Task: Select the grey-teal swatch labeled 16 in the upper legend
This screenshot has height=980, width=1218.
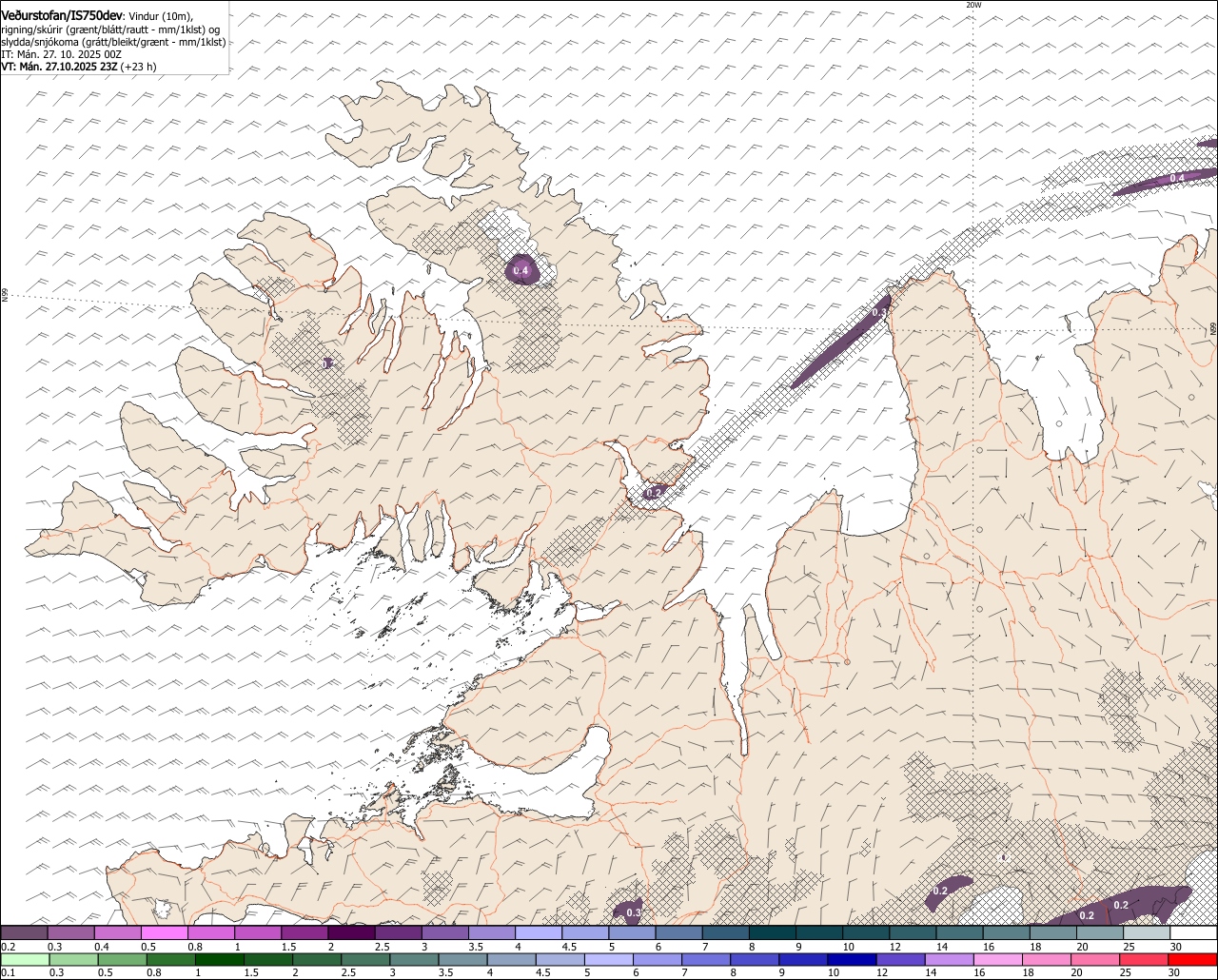Action: [x=1007, y=932]
